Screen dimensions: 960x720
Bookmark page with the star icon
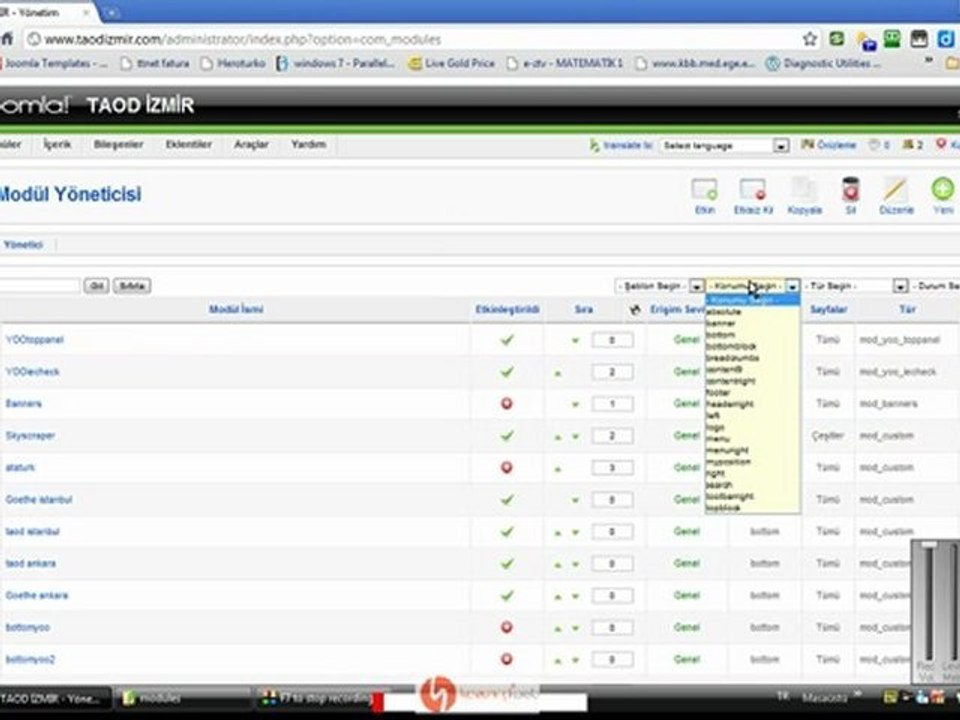click(809, 39)
